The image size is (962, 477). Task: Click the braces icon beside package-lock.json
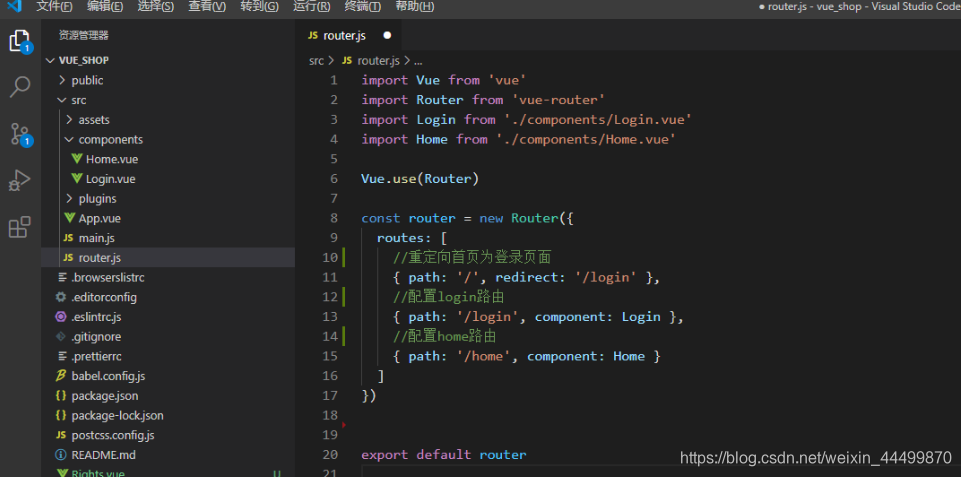point(61,416)
